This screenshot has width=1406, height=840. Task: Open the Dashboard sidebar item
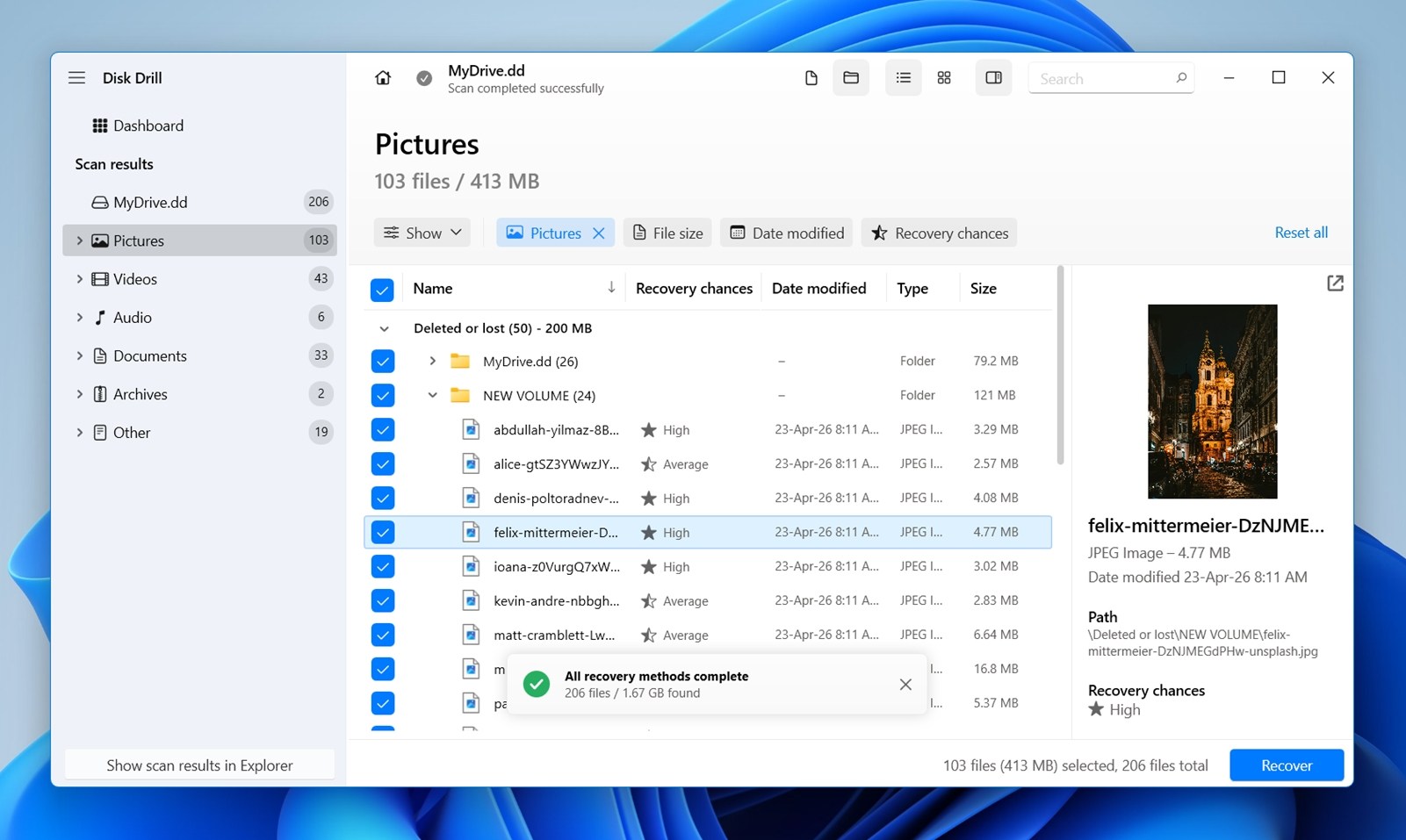199,126
